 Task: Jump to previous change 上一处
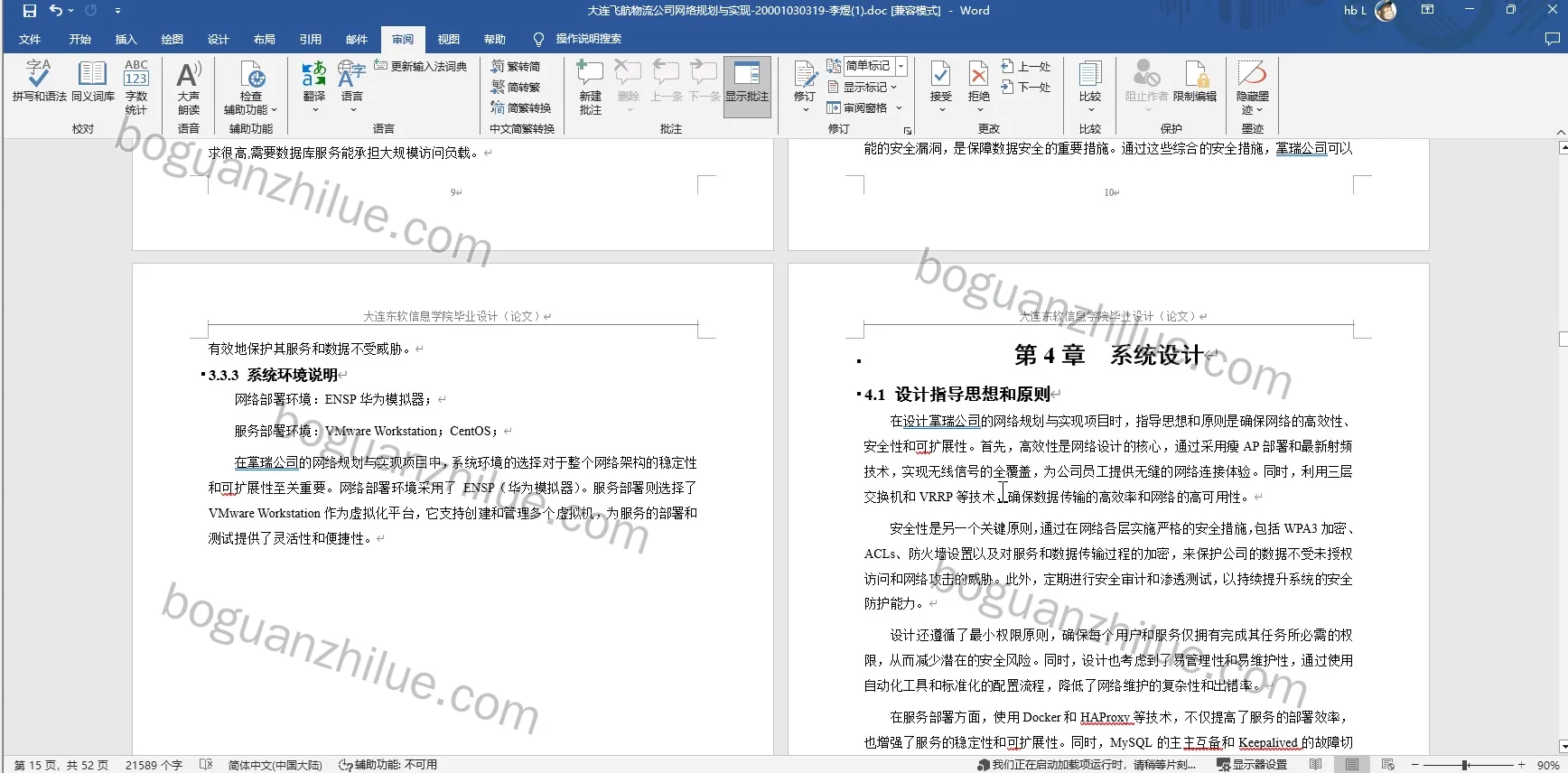click(x=1026, y=66)
